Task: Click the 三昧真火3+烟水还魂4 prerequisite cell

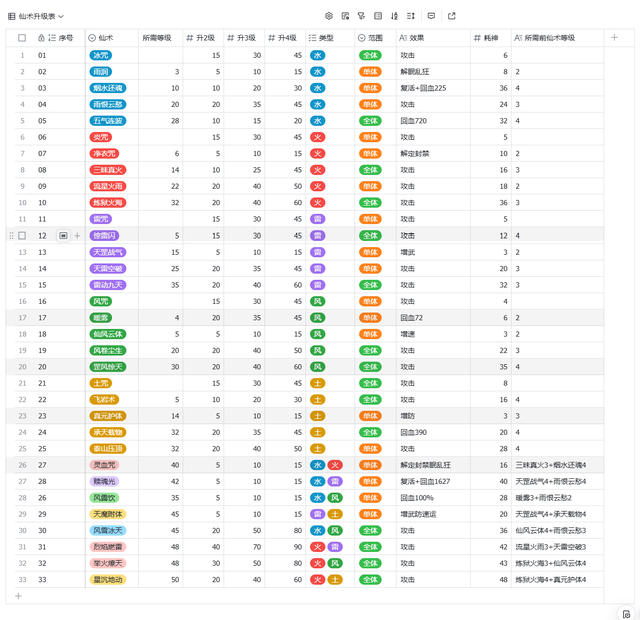Action: [x=558, y=465]
